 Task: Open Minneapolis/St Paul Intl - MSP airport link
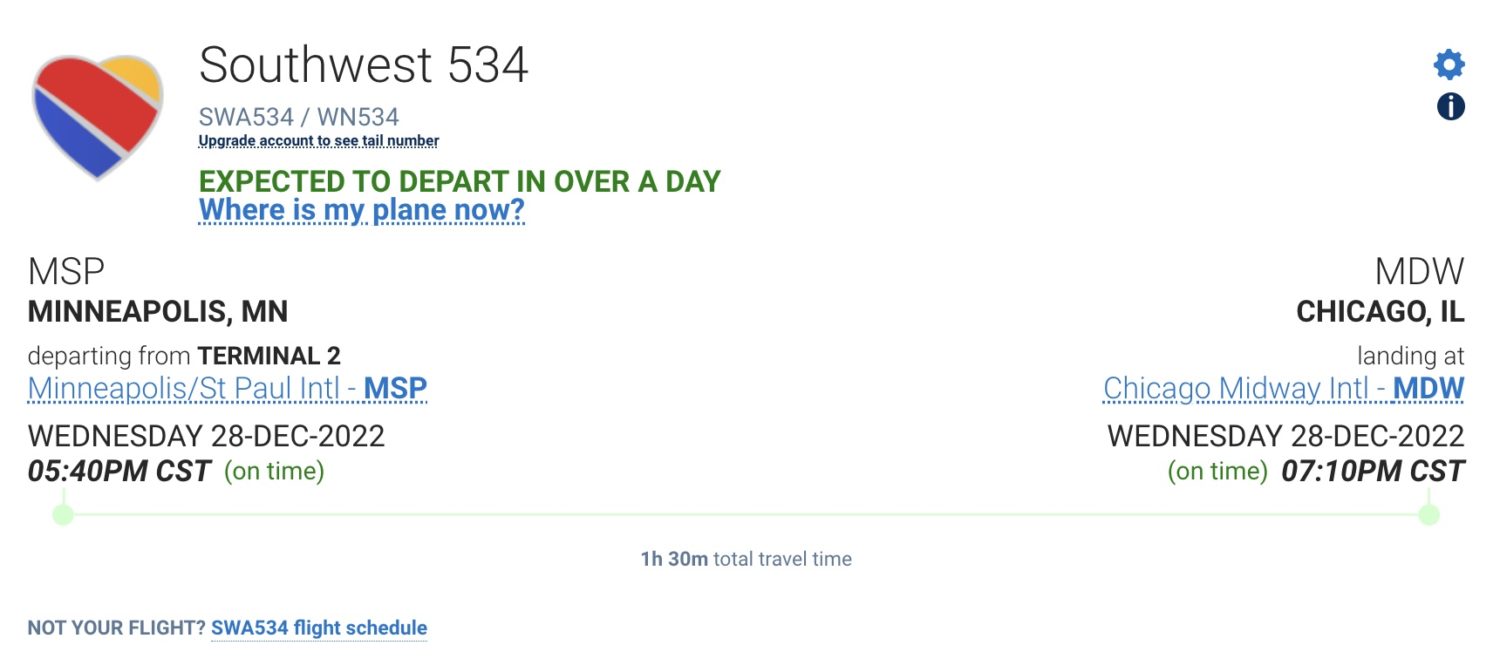(x=227, y=388)
